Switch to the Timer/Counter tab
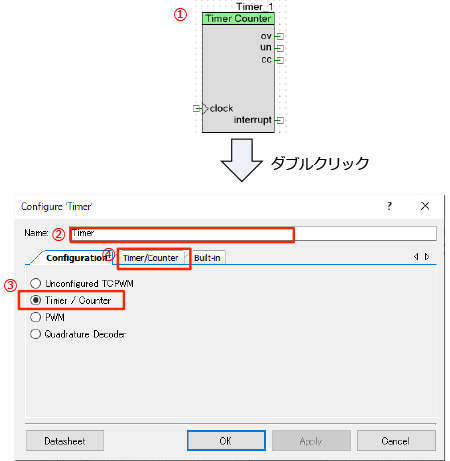Viewport: 450px width, 461px height. (151, 258)
